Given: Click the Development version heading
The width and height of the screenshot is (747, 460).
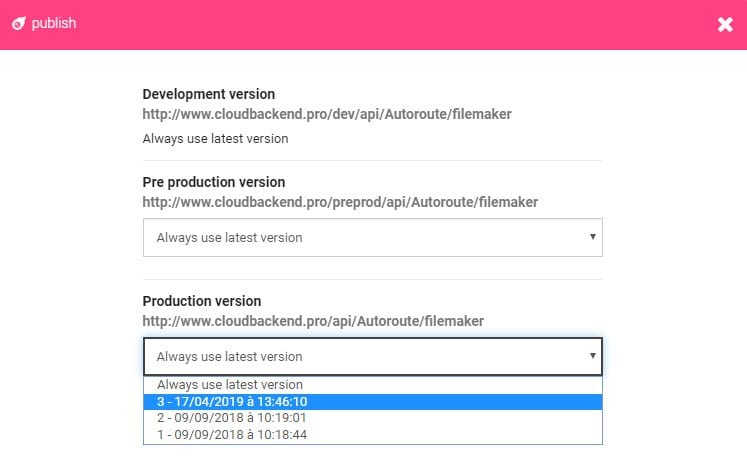Looking at the screenshot, I should tap(209, 94).
